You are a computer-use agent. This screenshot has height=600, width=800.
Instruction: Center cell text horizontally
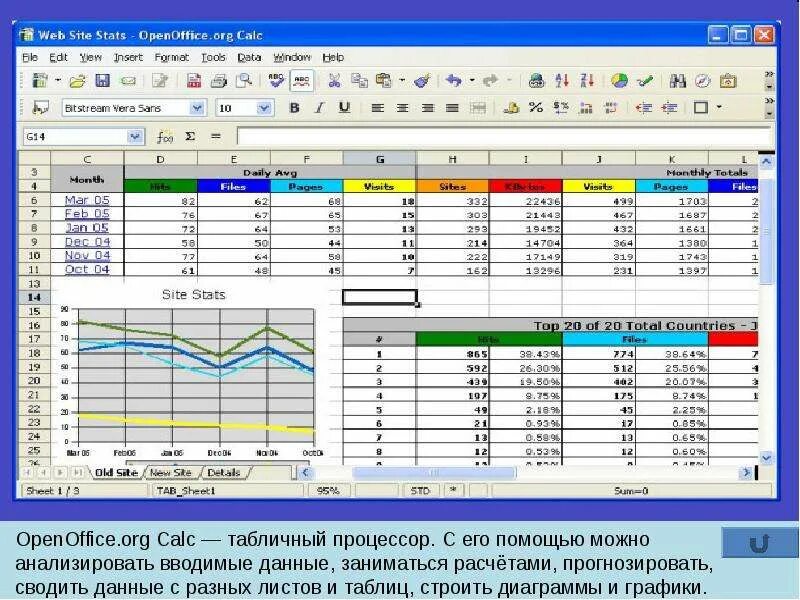click(403, 108)
